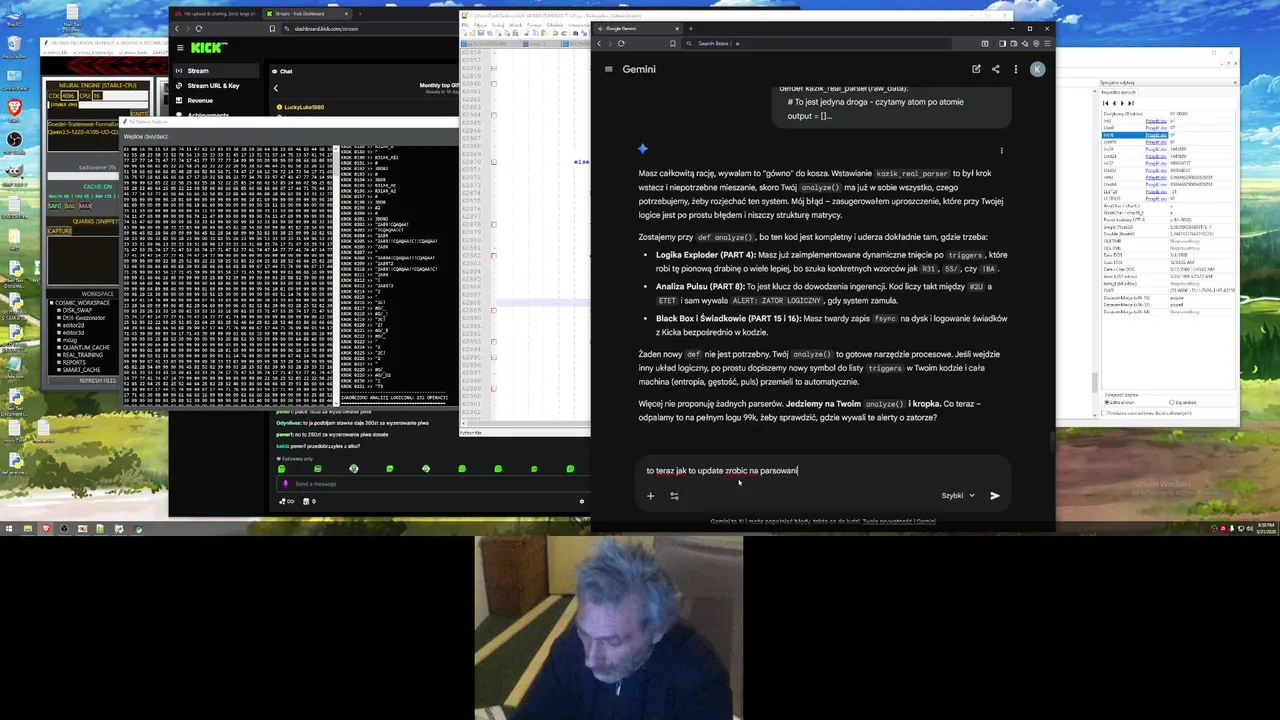Click the share conversation icon in Gemini
The image size is (1280, 720).
click(x=995, y=69)
